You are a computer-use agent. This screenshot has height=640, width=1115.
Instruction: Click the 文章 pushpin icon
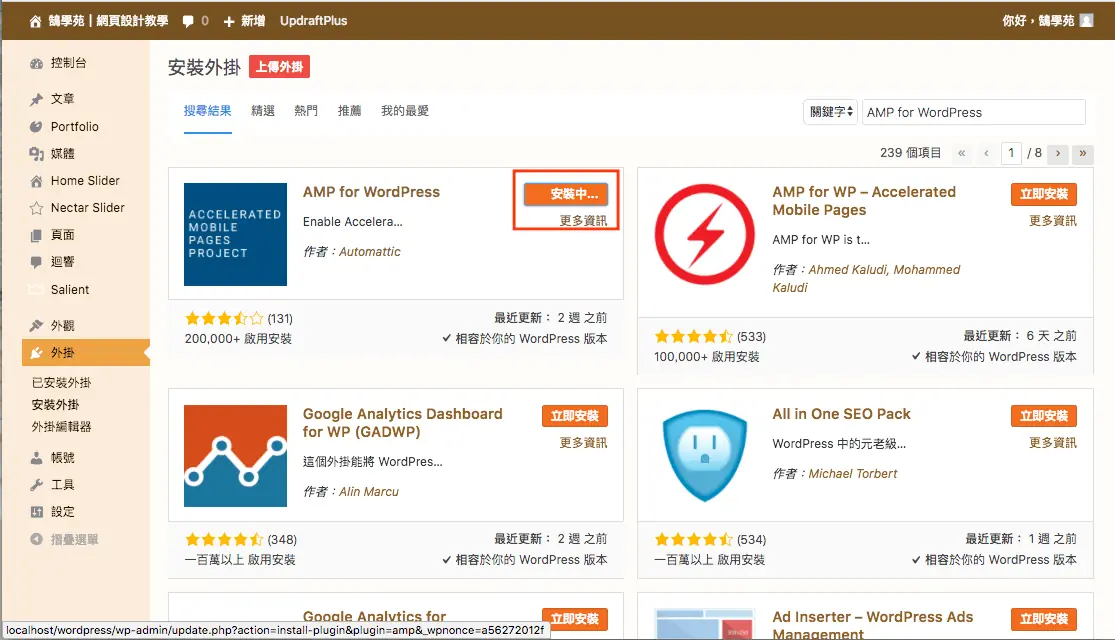click(36, 99)
